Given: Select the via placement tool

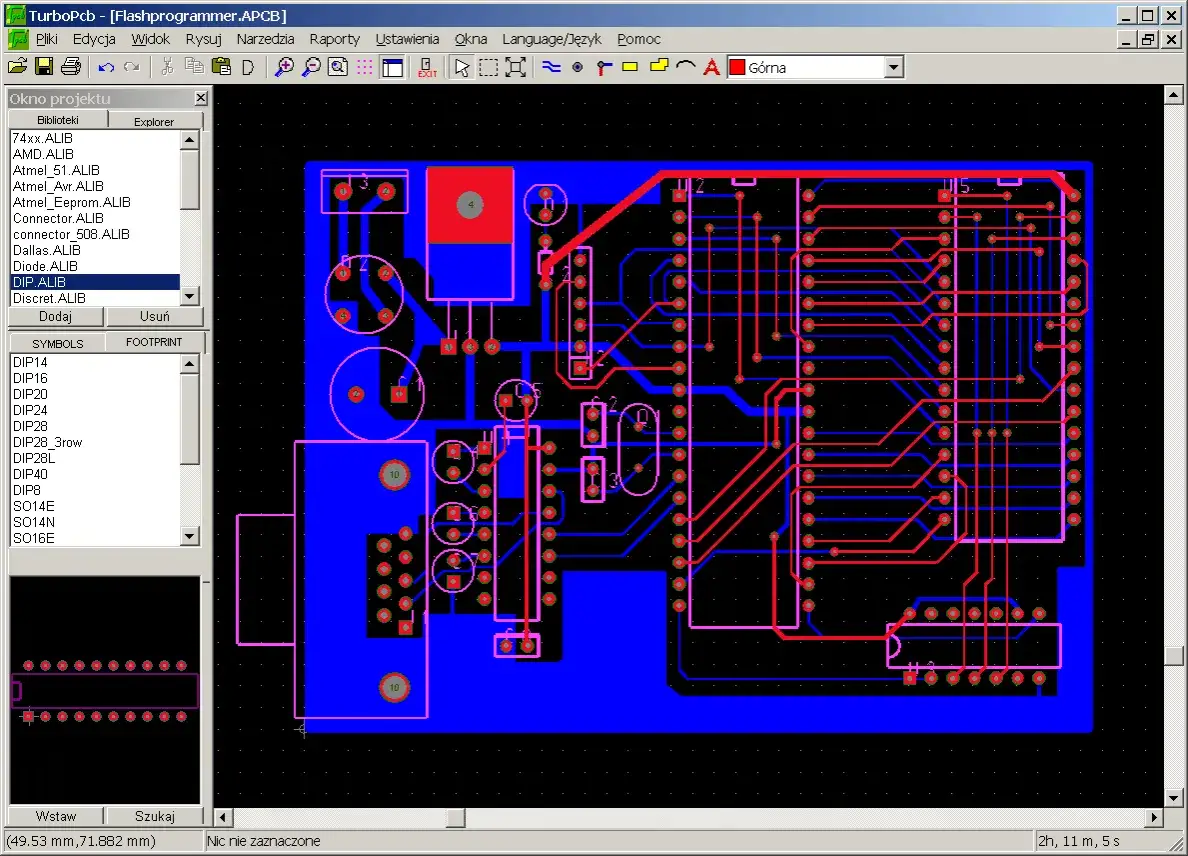Looking at the screenshot, I should click(x=577, y=67).
